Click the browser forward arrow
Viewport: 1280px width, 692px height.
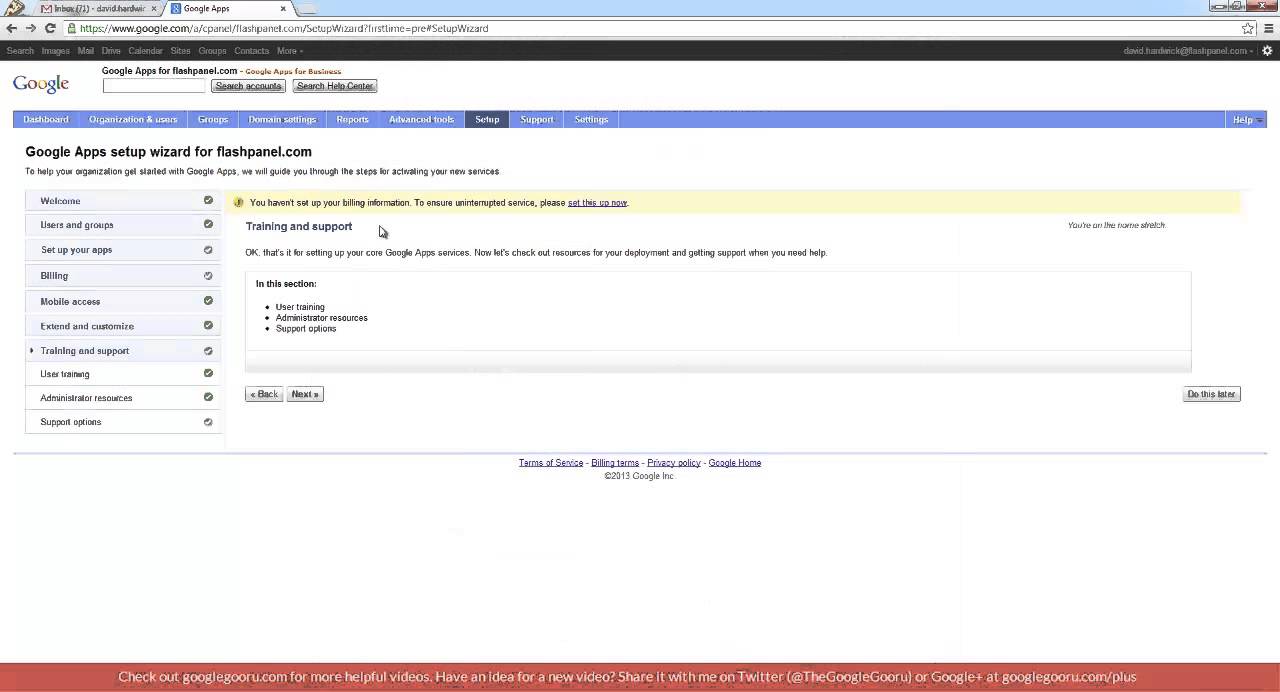click(30, 28)
